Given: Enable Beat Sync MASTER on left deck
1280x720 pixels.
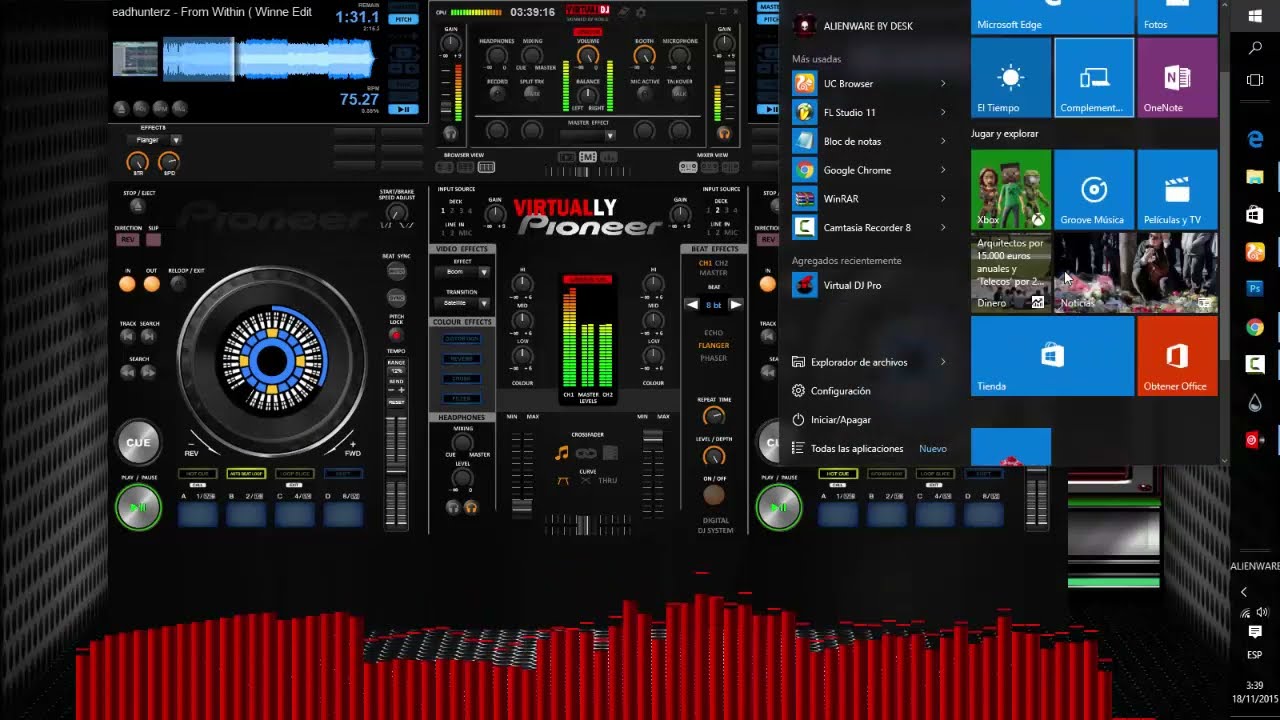Looking at the screenshot, I should [x=396, y=272].
